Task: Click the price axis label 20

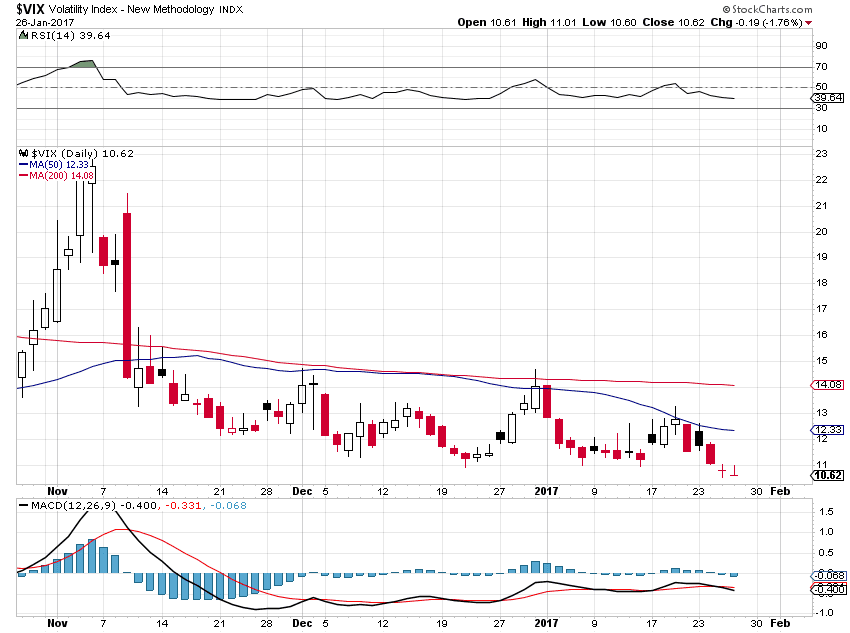Action: pyautogui.click(x=821, y=231)
